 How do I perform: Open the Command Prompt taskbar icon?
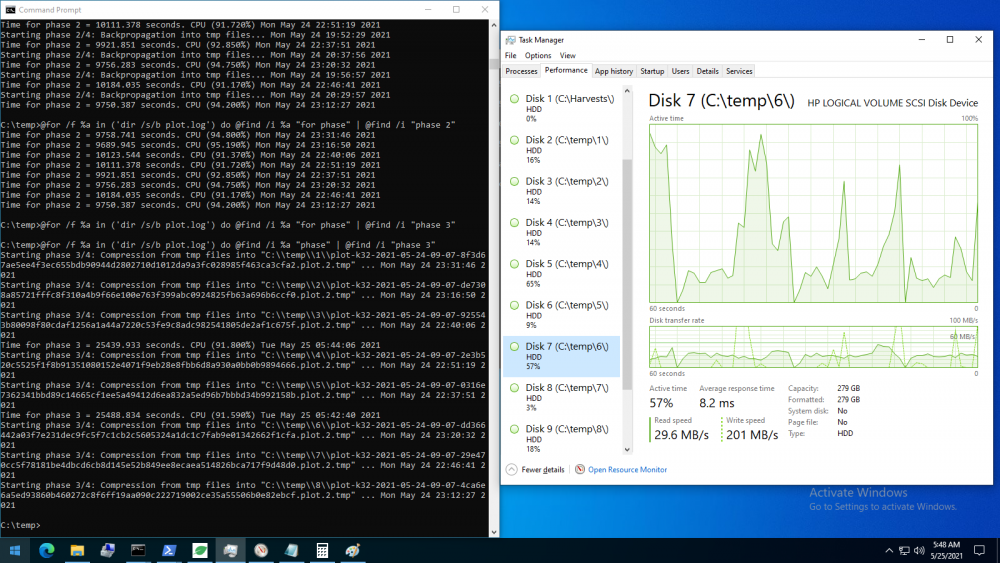(x=138, y=550)
